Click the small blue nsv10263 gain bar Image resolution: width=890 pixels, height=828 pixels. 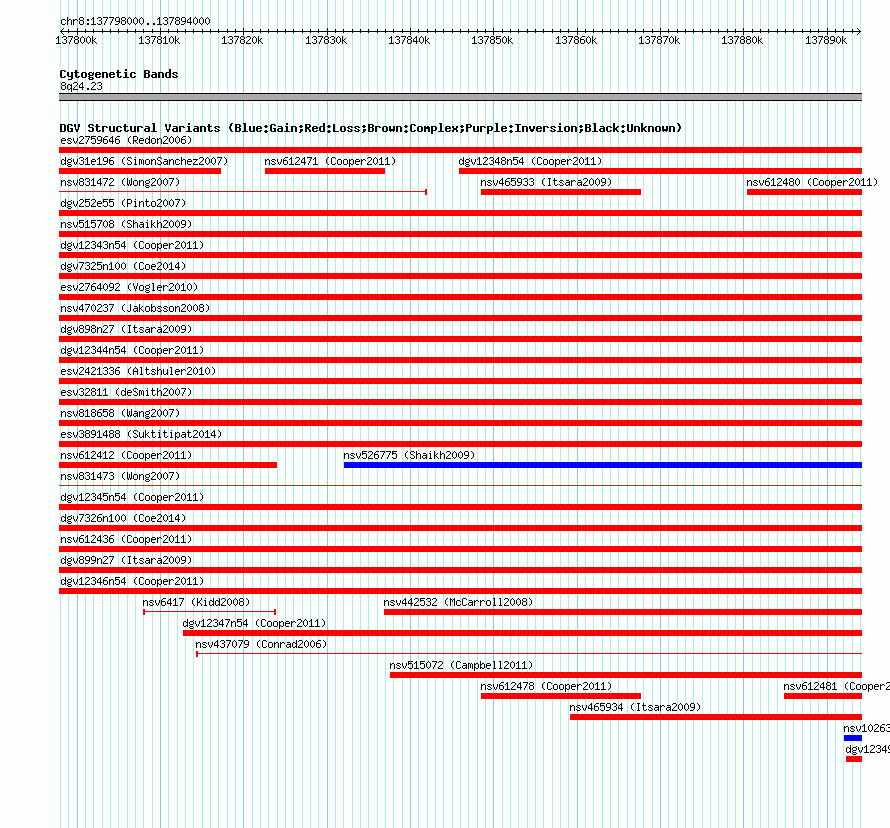[853, 738]
